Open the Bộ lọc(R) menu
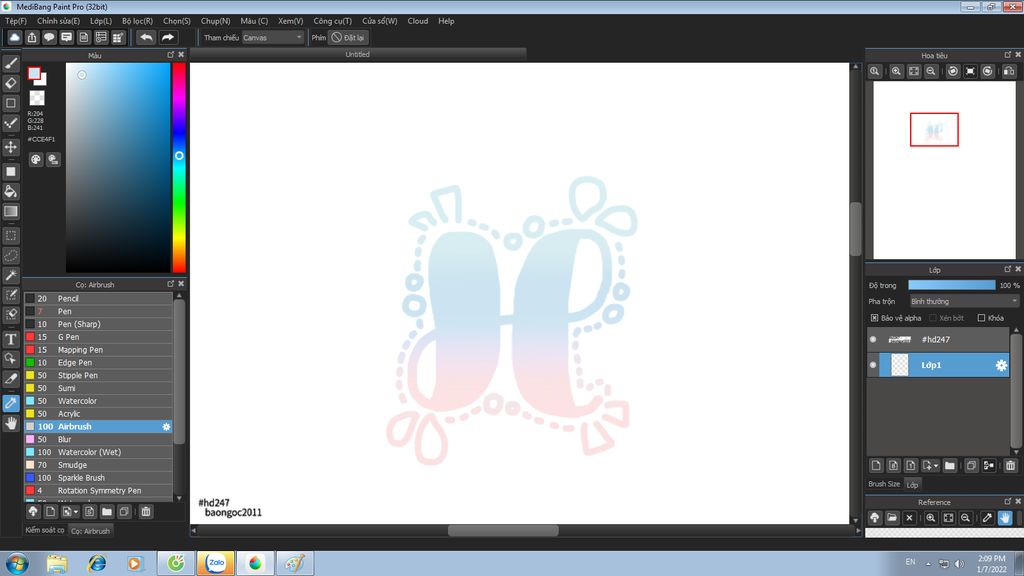The height and width of the screenshot is (576, 1024). [137, 21]
